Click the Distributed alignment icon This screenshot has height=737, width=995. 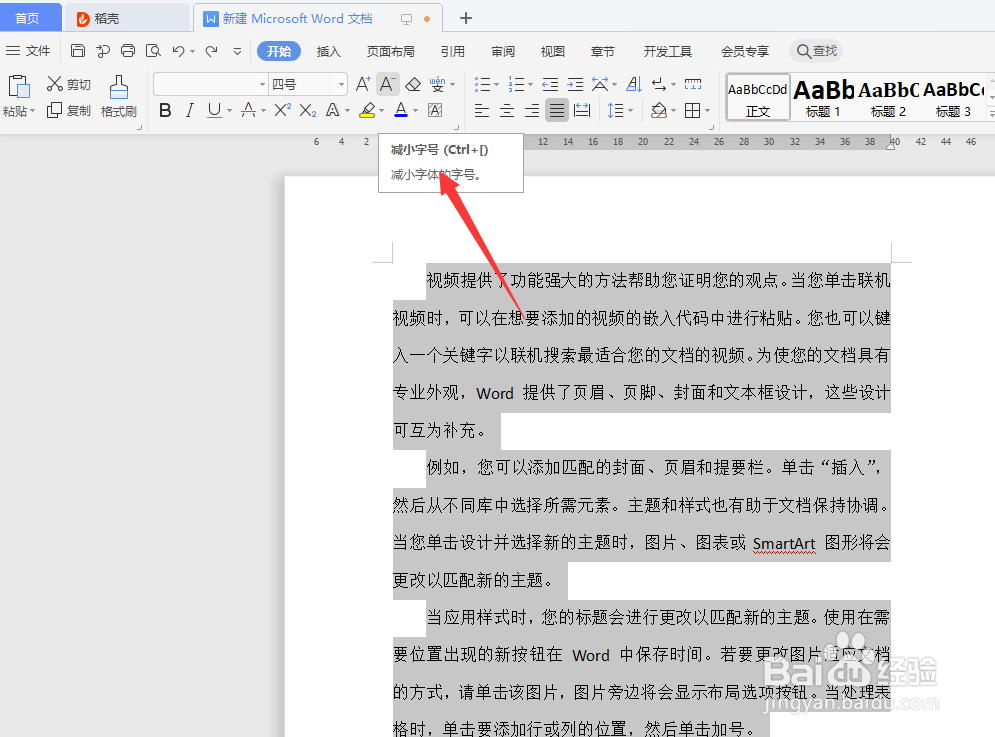coord(582,110)
